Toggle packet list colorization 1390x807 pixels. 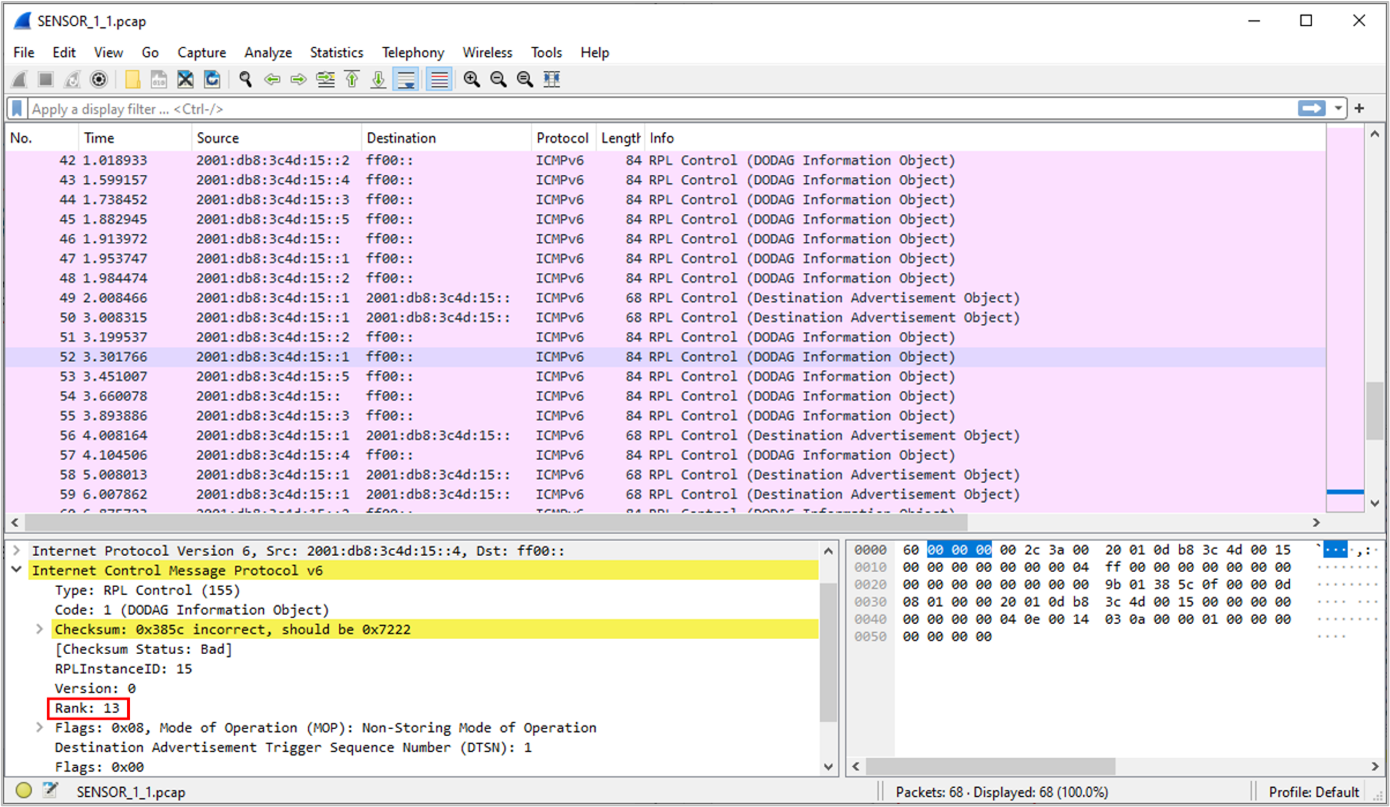438,80
